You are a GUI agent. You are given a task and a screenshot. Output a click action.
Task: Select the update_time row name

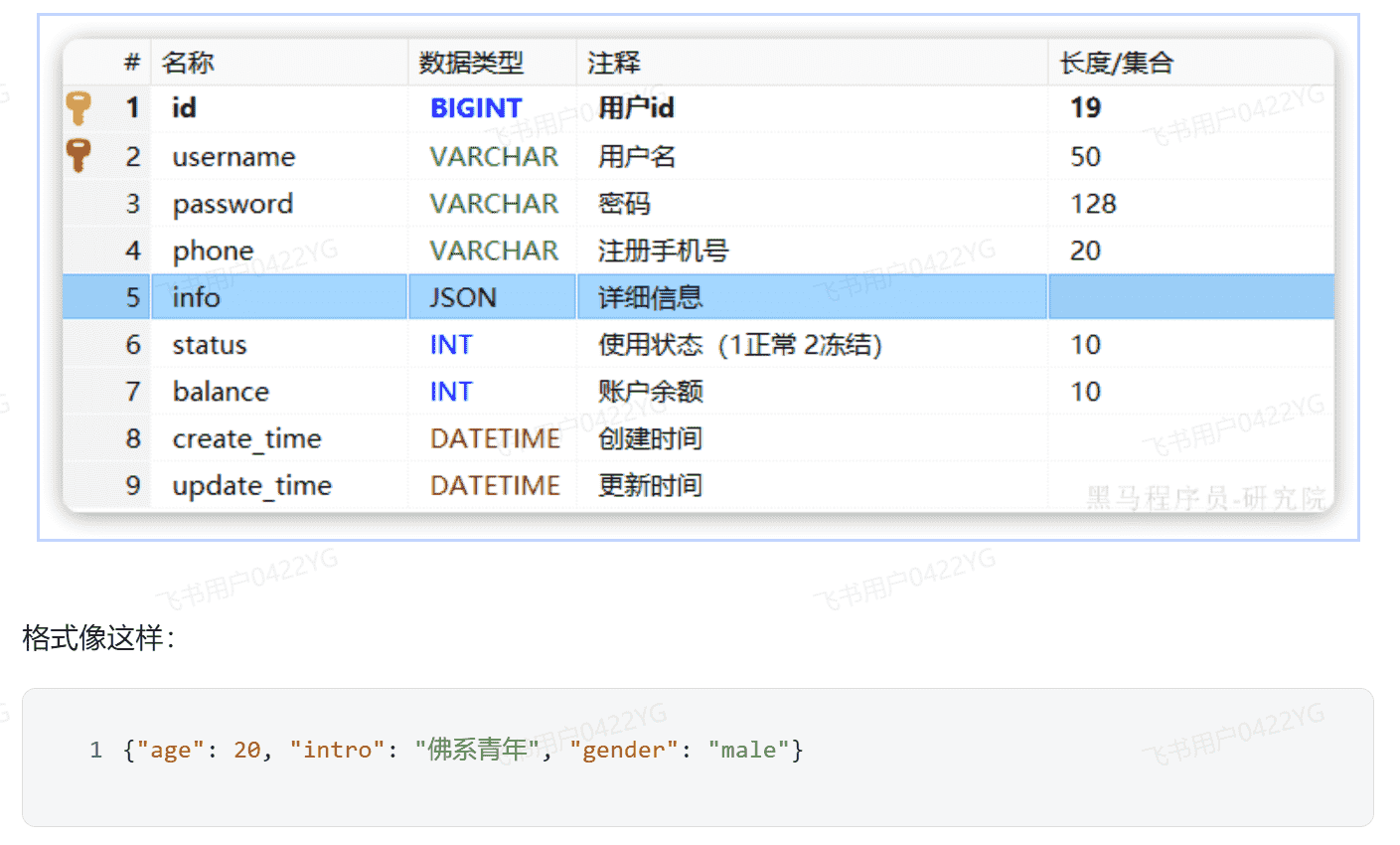[251, 486]
